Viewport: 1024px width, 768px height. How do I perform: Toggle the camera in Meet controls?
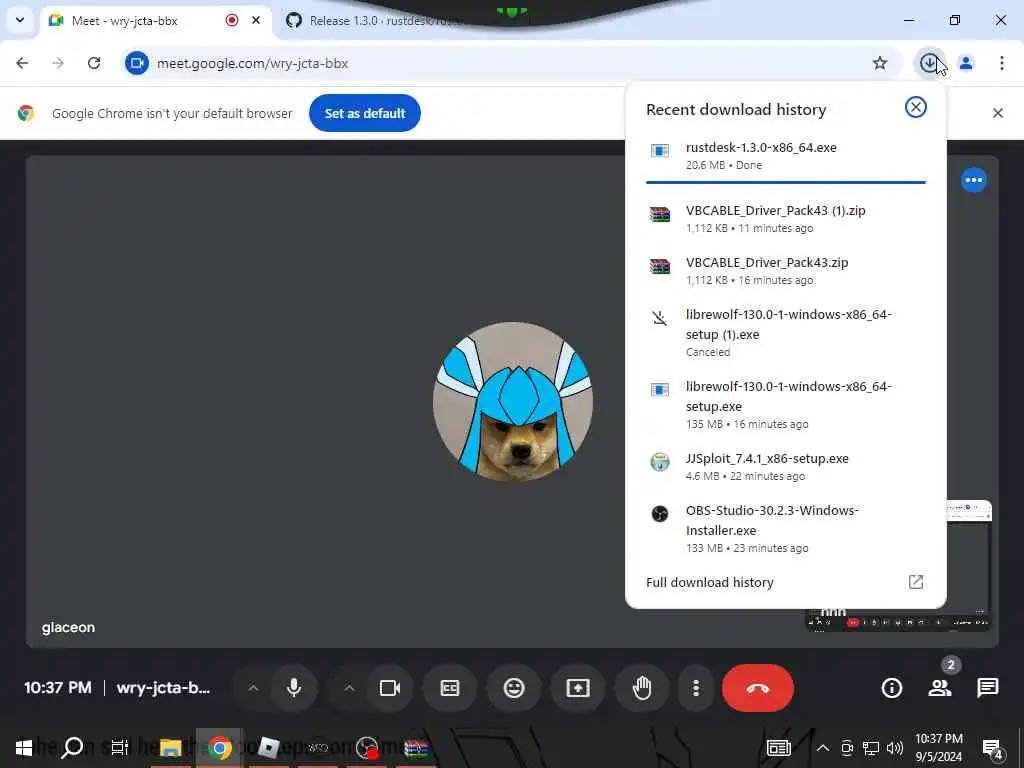pos(390,688)
